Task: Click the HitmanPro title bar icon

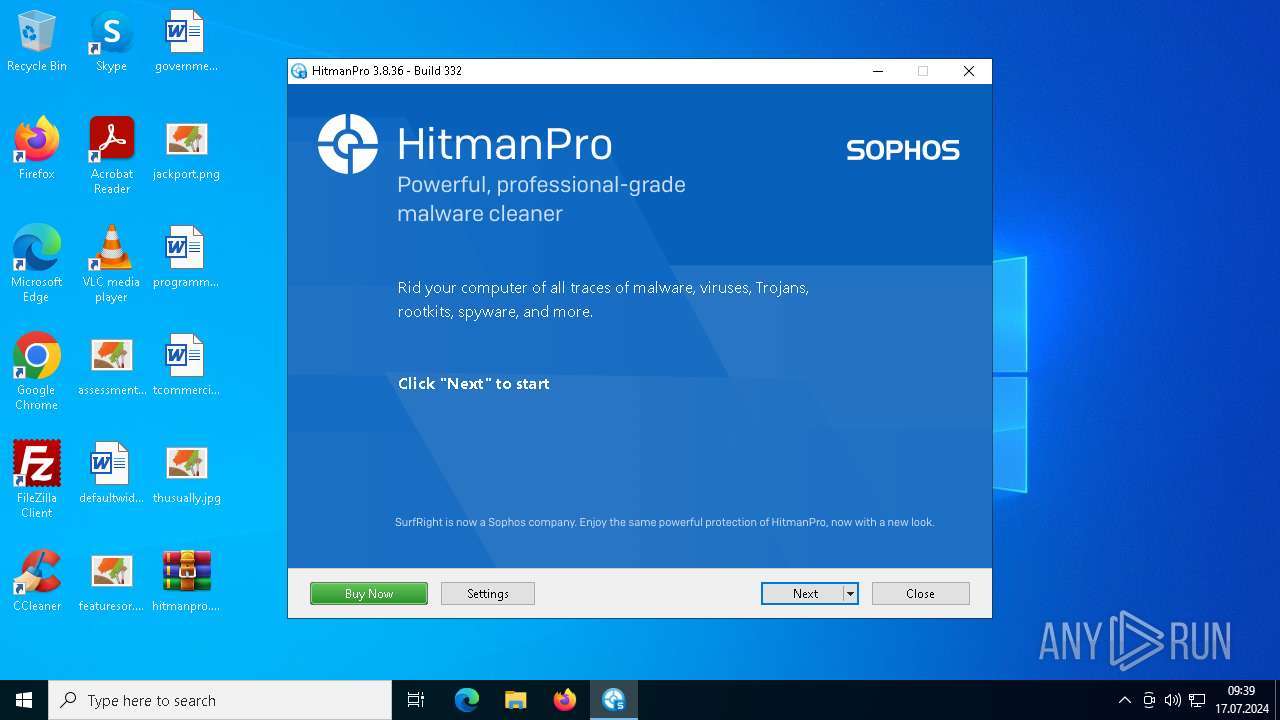Action: point(299,71)
